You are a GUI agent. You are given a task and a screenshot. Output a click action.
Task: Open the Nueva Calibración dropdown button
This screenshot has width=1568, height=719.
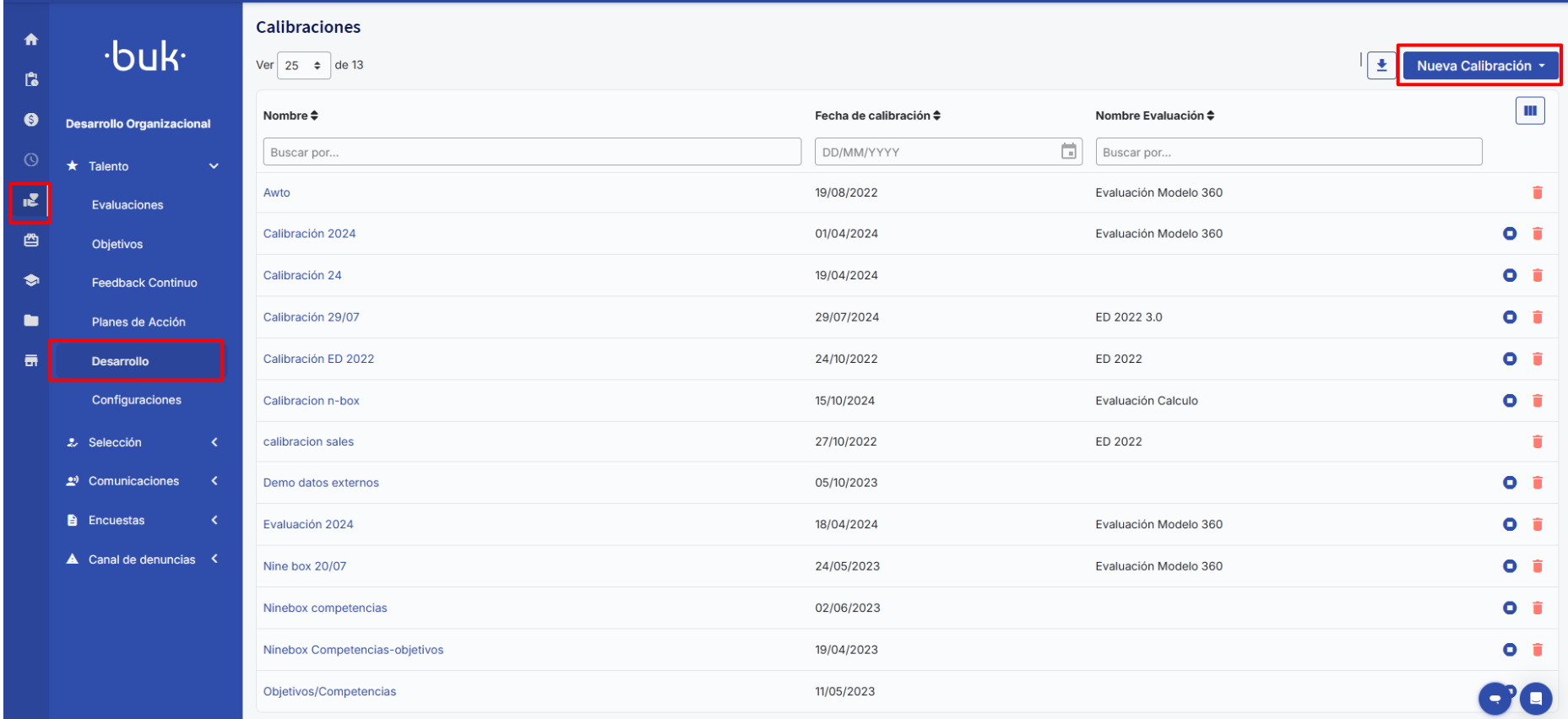pyautogui.click(x=1479, y=66)
